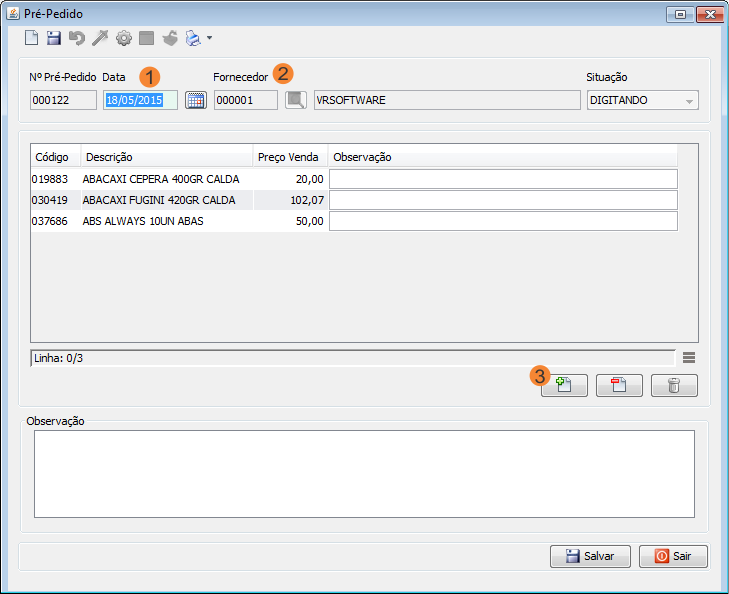Search for Fornecedor with the magnifier icon

[x=296, y=100]
